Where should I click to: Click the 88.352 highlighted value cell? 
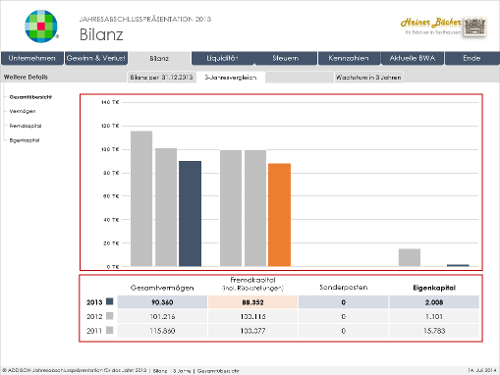tap(253, 302)
